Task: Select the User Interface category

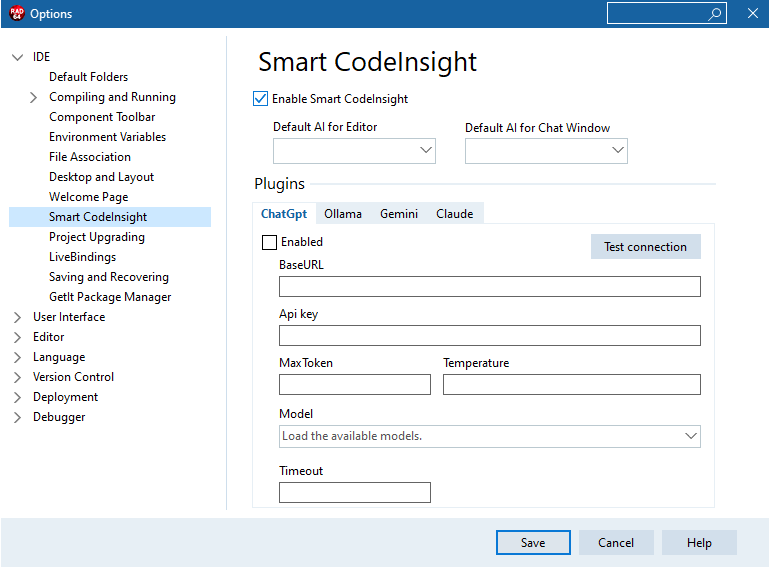Action: tap(69, 317)
